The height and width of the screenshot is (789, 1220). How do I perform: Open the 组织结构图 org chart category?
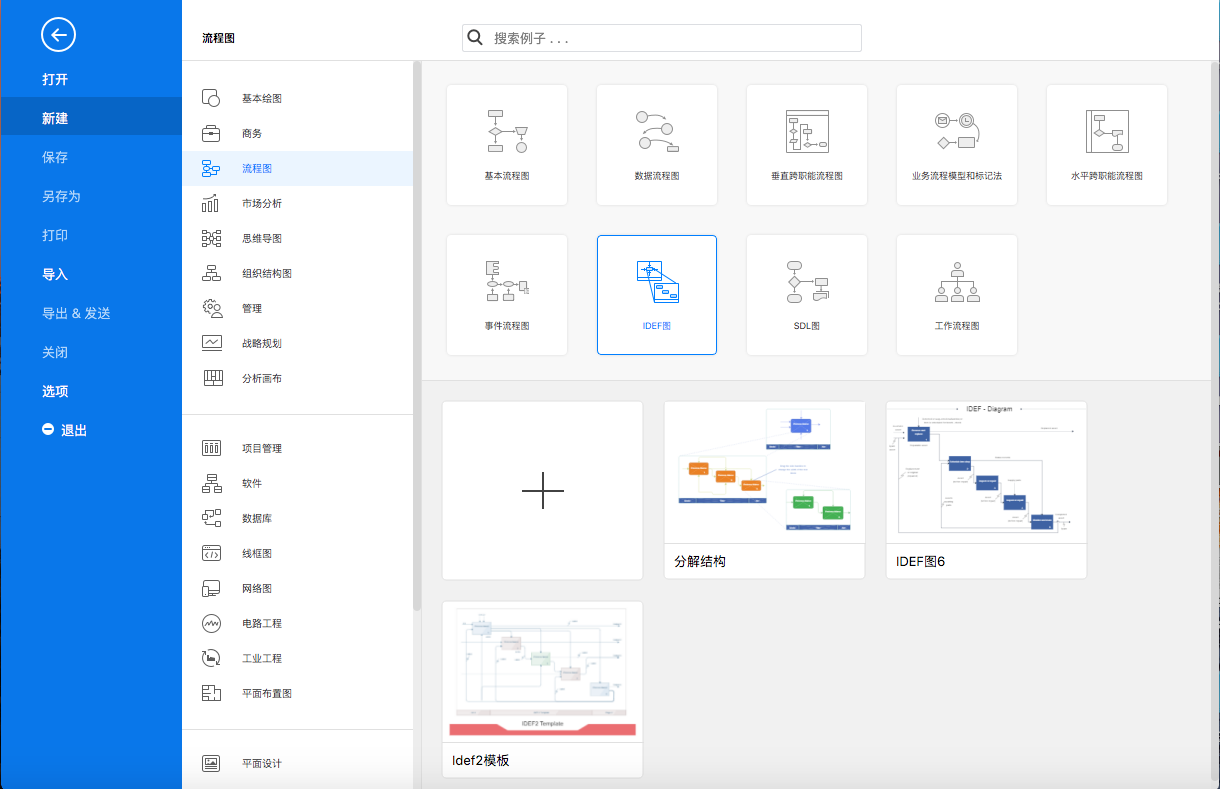(x=266, y=273)
